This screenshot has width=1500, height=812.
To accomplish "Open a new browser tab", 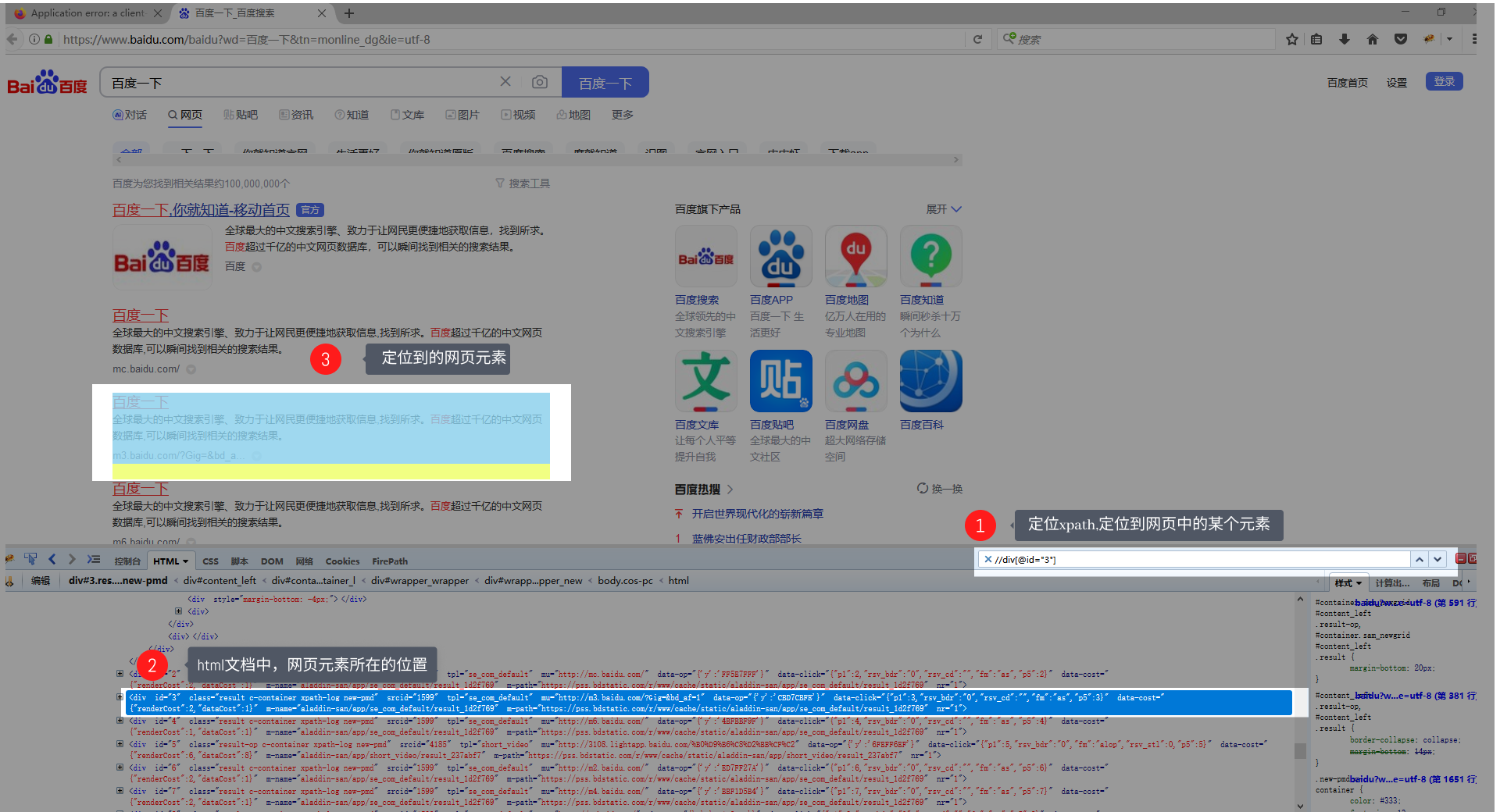I will pos(349,12).
